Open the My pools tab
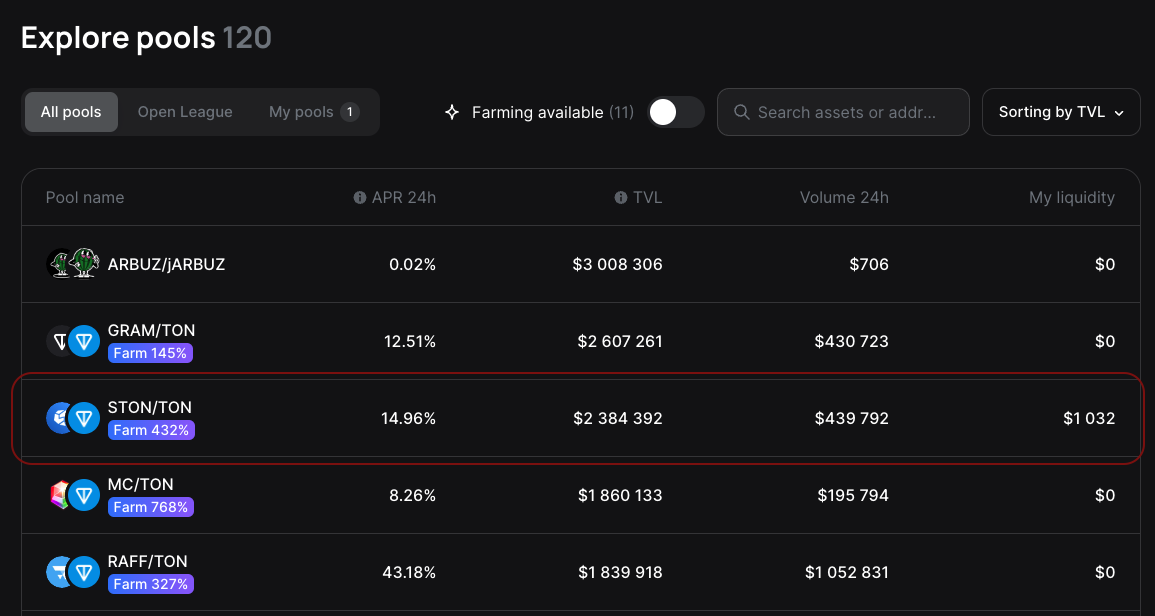The width and height of the screenshot is (1155, 616). coord(314,112)
